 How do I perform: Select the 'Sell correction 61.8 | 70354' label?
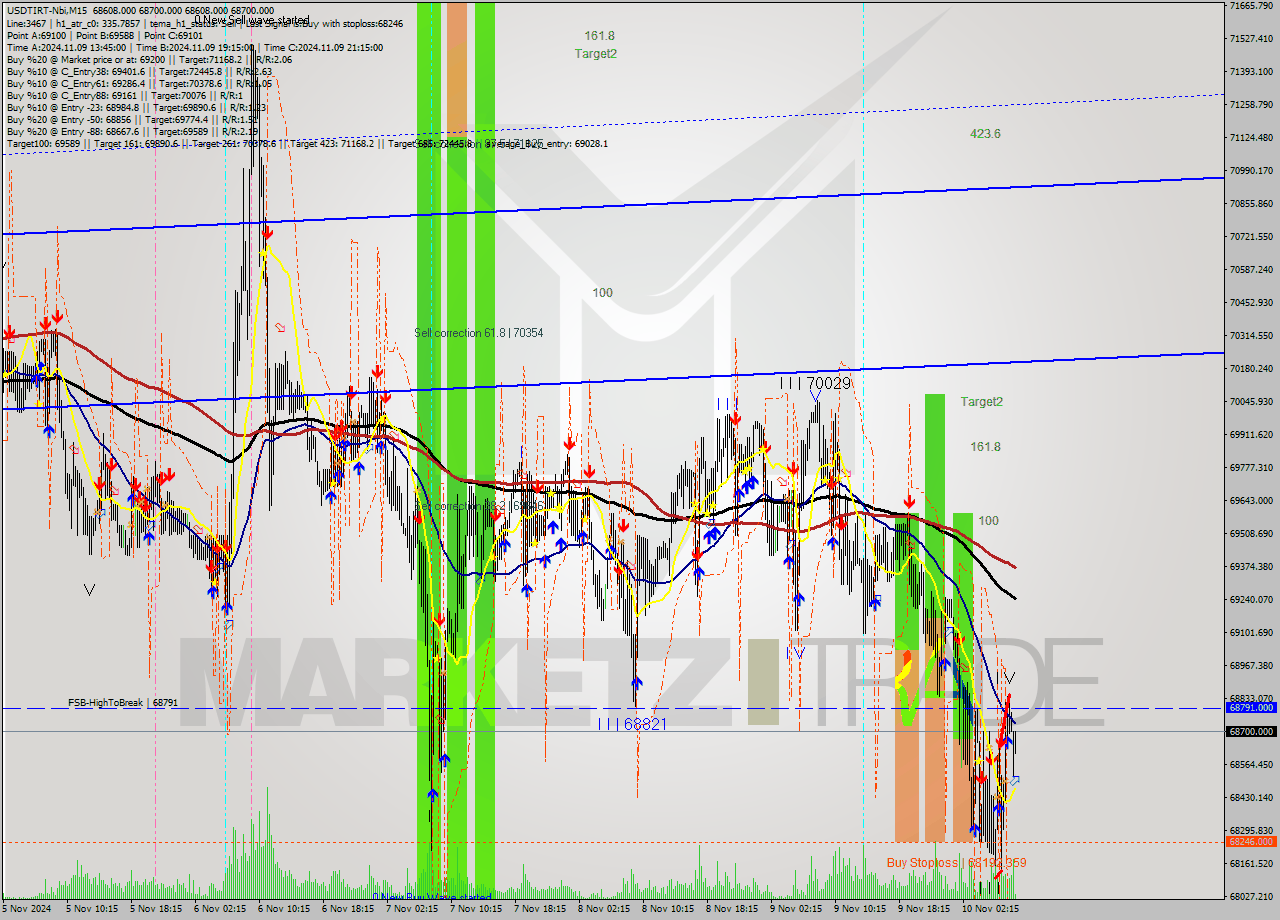pyautogui.click(x=479, y=333)
